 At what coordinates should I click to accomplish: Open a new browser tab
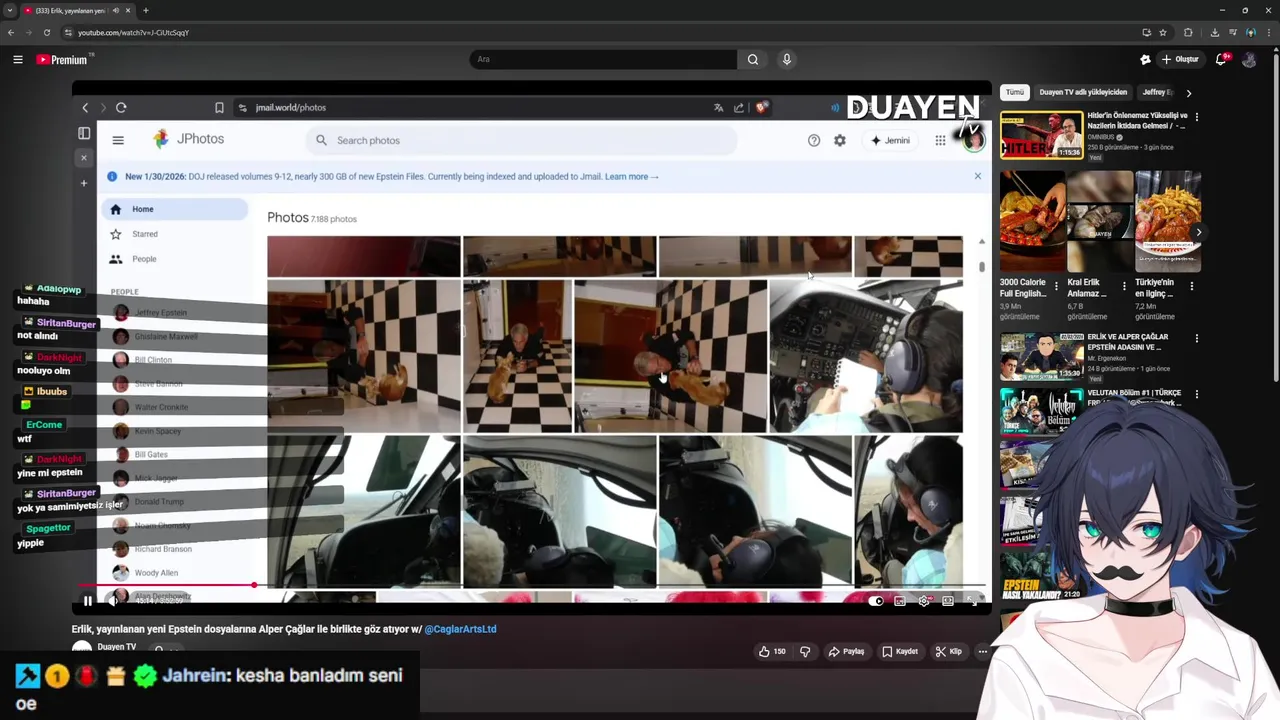tap(146, 10)
